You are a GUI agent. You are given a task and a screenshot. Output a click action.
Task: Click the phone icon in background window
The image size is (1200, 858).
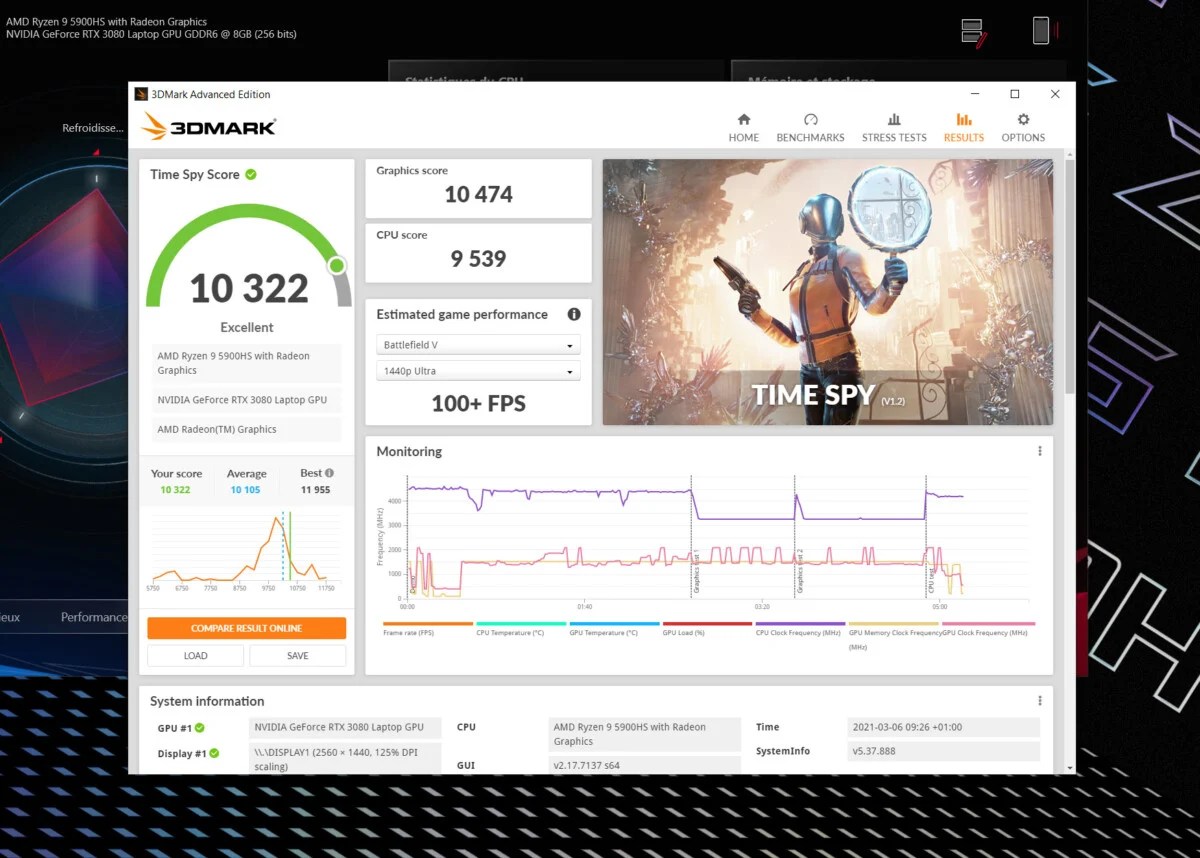pos(1041,30)
